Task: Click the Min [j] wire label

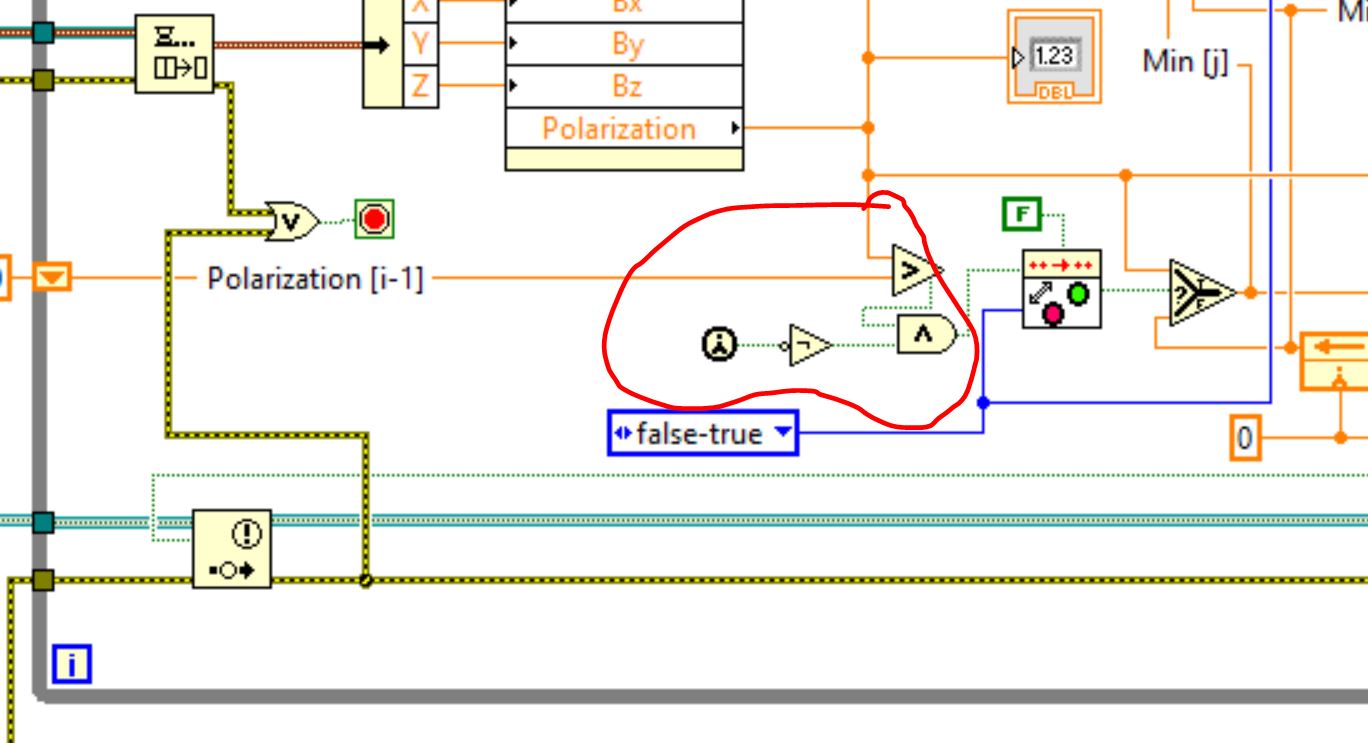Action: click(1186, 61)
